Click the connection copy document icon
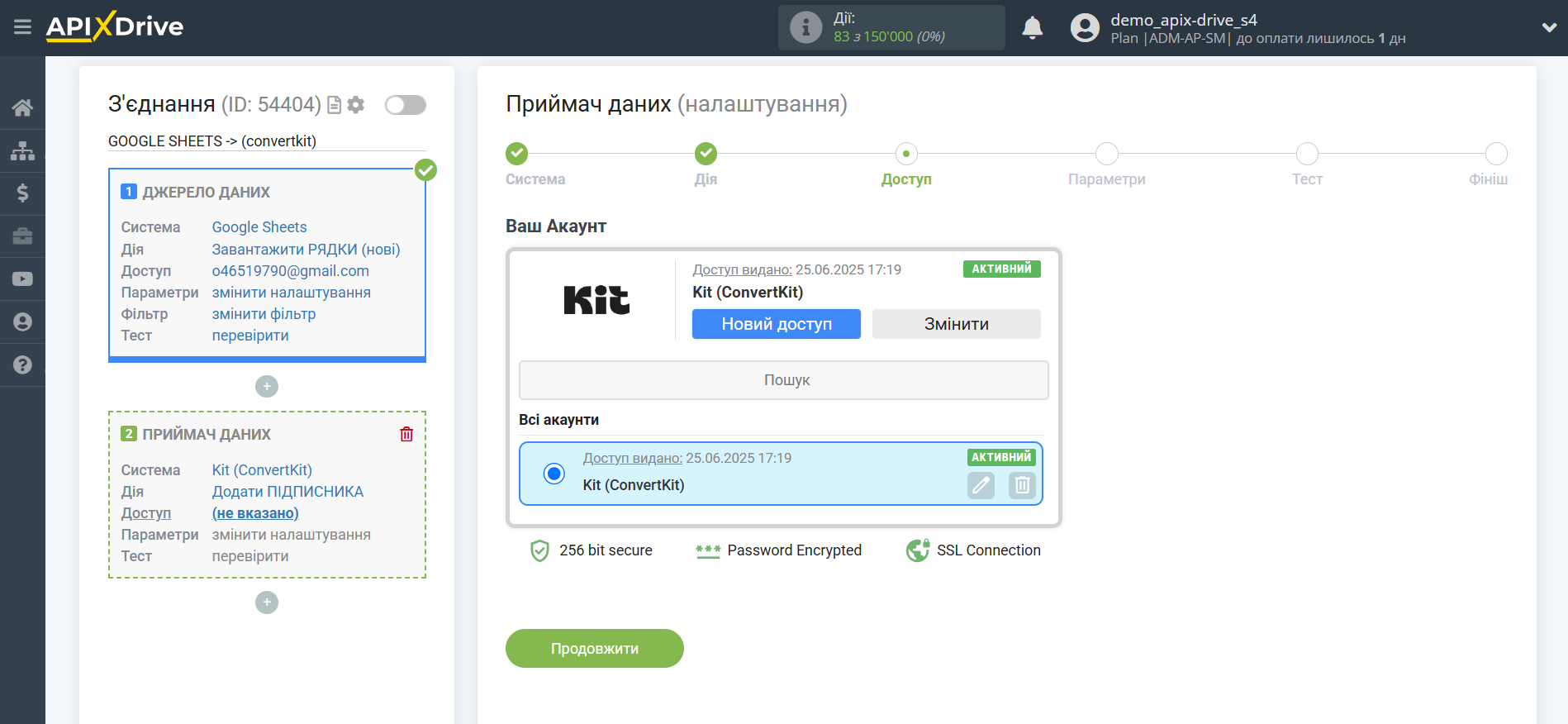Screen dimensions: 1568x724 (x=335, y=105)
